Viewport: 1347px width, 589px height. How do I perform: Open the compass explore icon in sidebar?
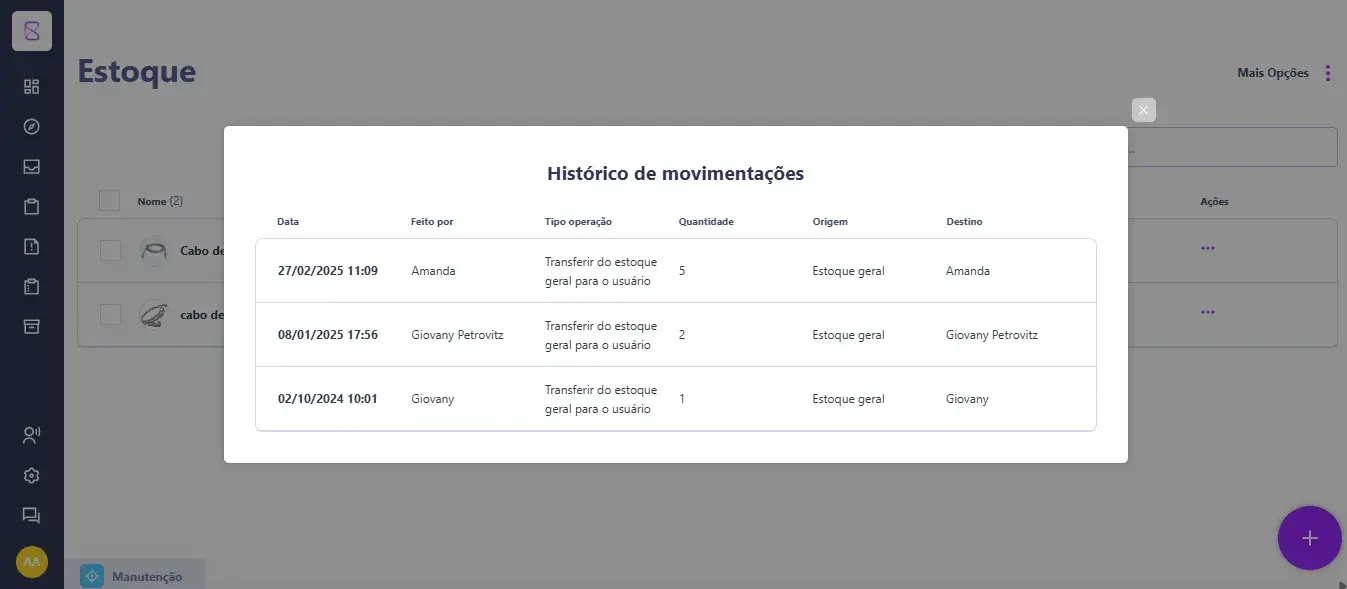coord(31,127)
